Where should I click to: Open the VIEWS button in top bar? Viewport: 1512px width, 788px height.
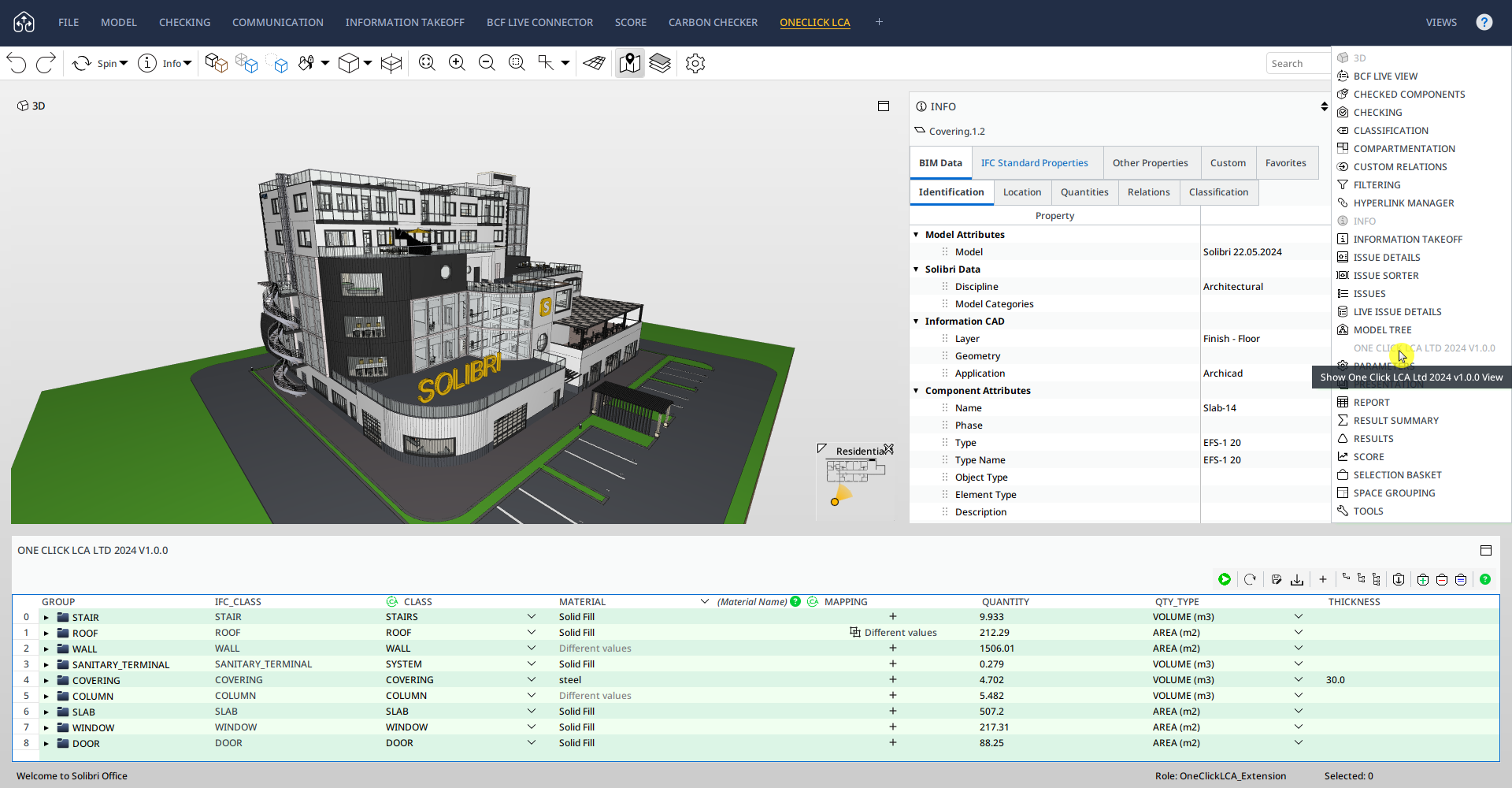coord(1440,22)
